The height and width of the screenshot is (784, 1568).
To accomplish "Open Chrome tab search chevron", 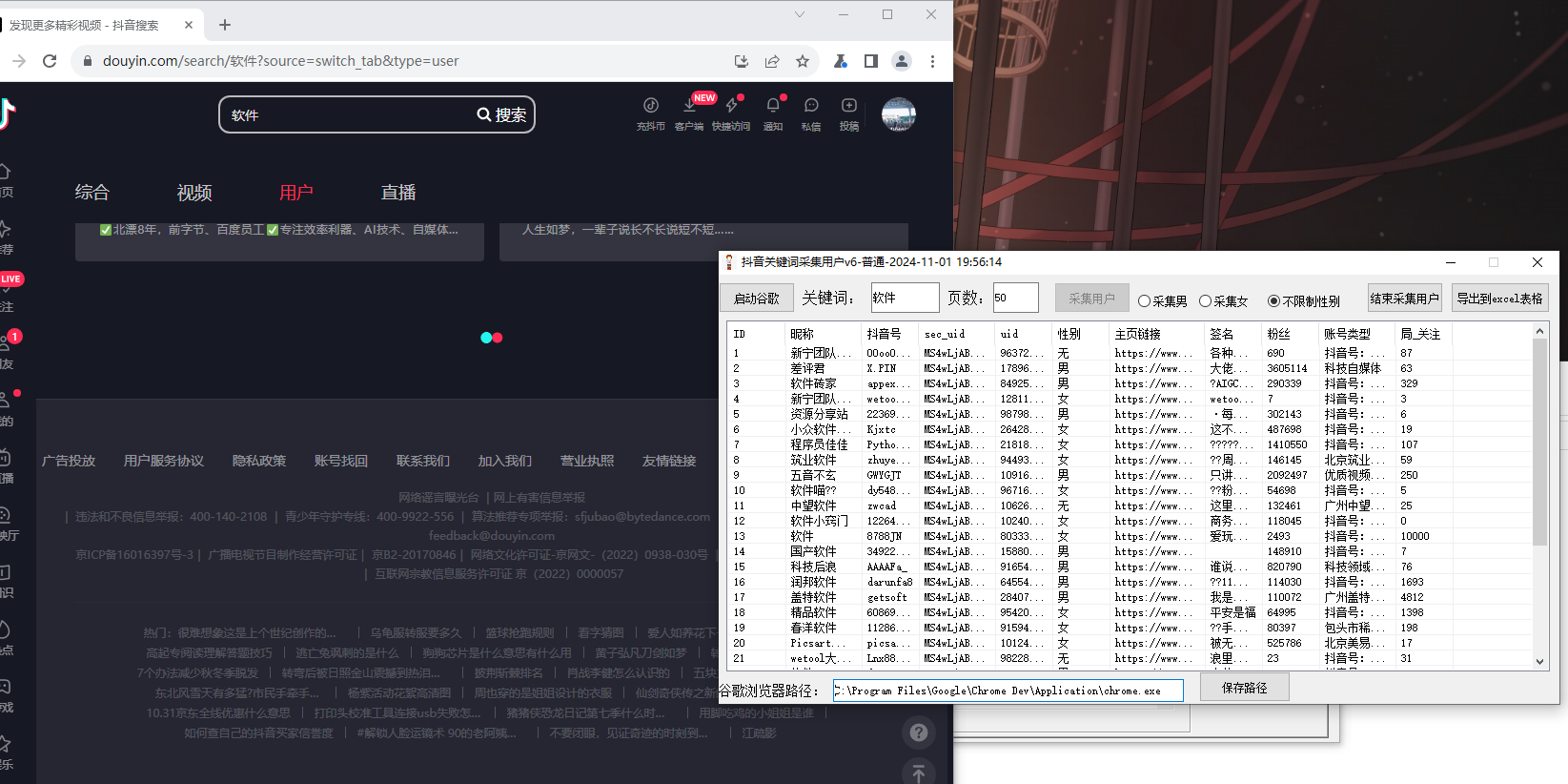I will [800, 14].
